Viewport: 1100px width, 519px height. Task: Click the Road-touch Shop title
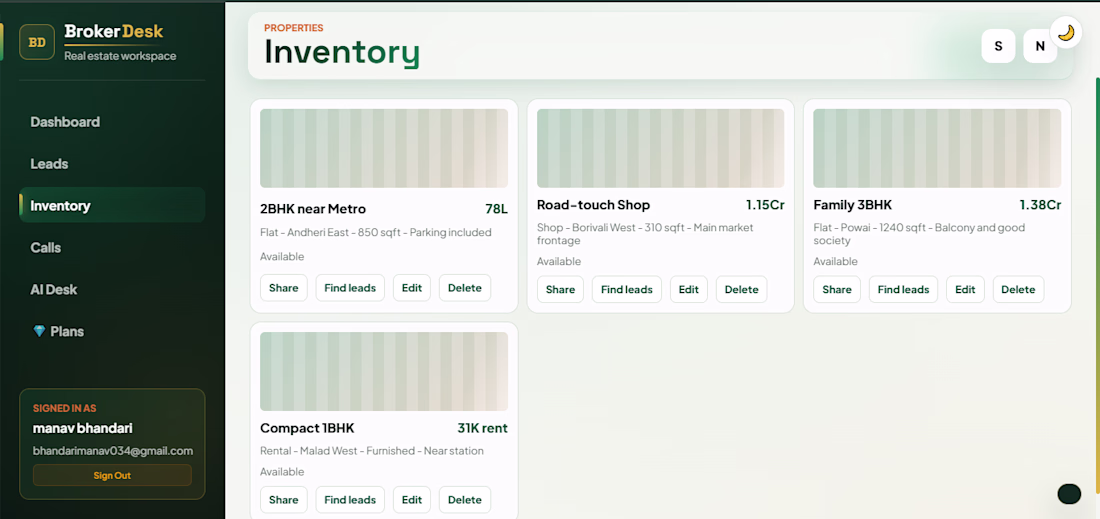593,205
